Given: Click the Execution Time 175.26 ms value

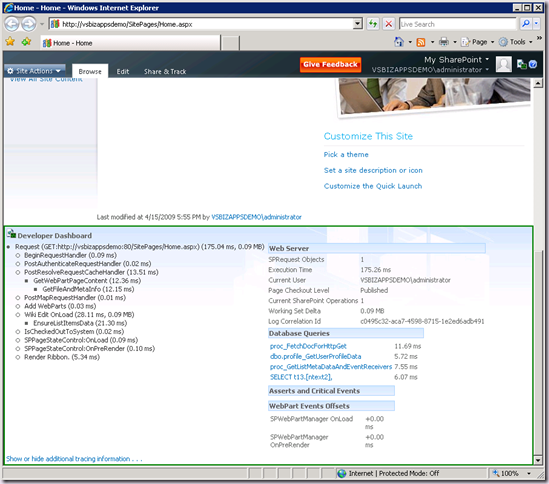Looking at the screenshot, I should (x=376, y=270).
